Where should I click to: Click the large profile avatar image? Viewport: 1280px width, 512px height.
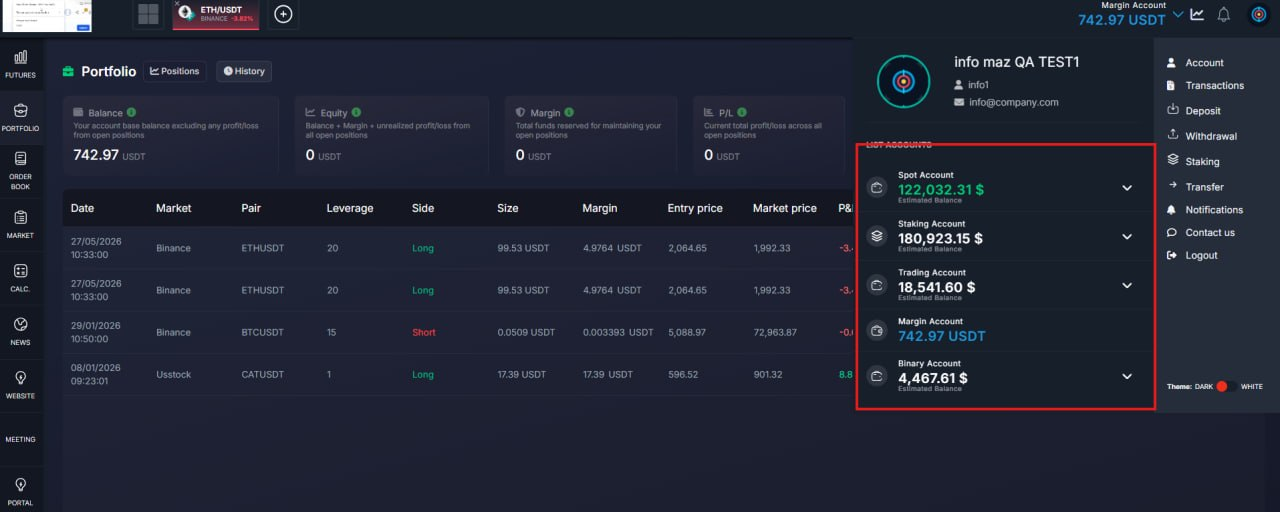point(903,81)
